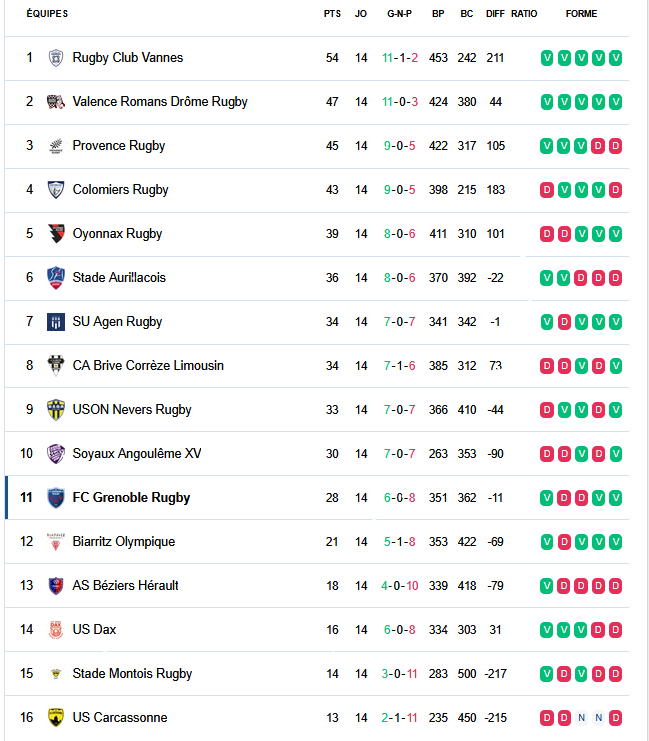Viewport: 649px width, 741px height.
Task: Click the G-N-P column header
Action: (400, 14)
